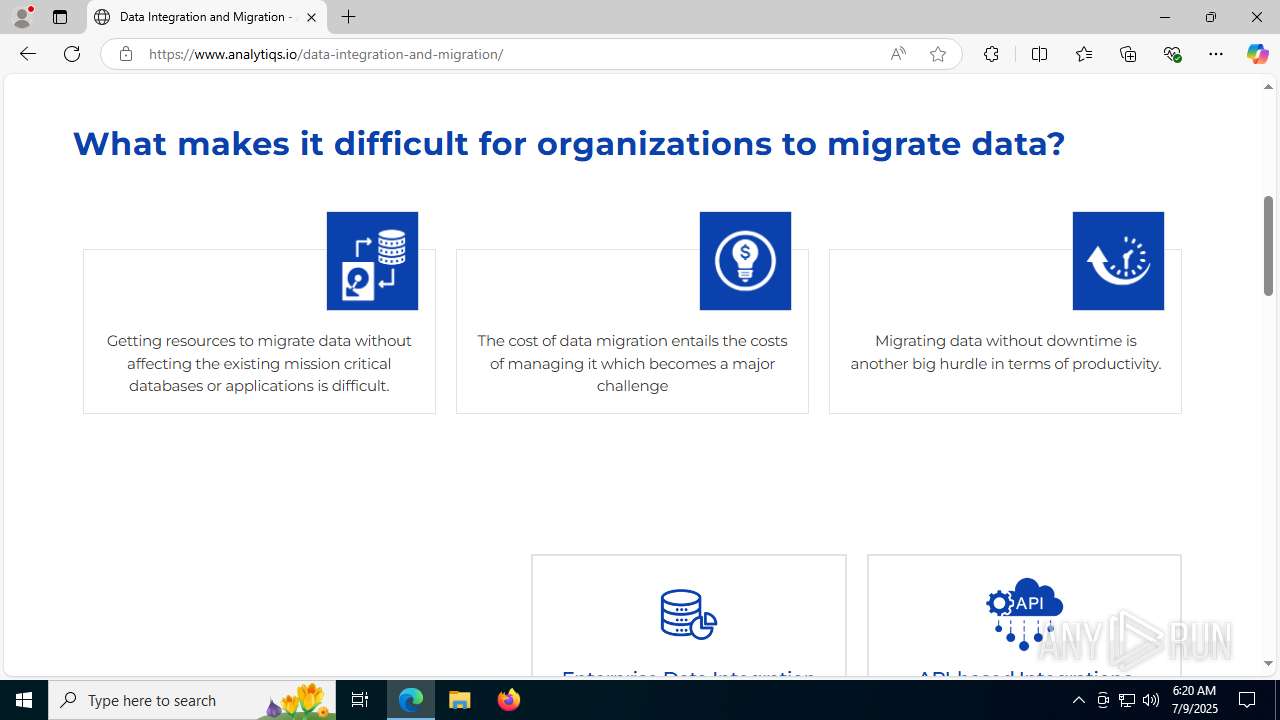Click the taskbar search box

click(193, 700)
